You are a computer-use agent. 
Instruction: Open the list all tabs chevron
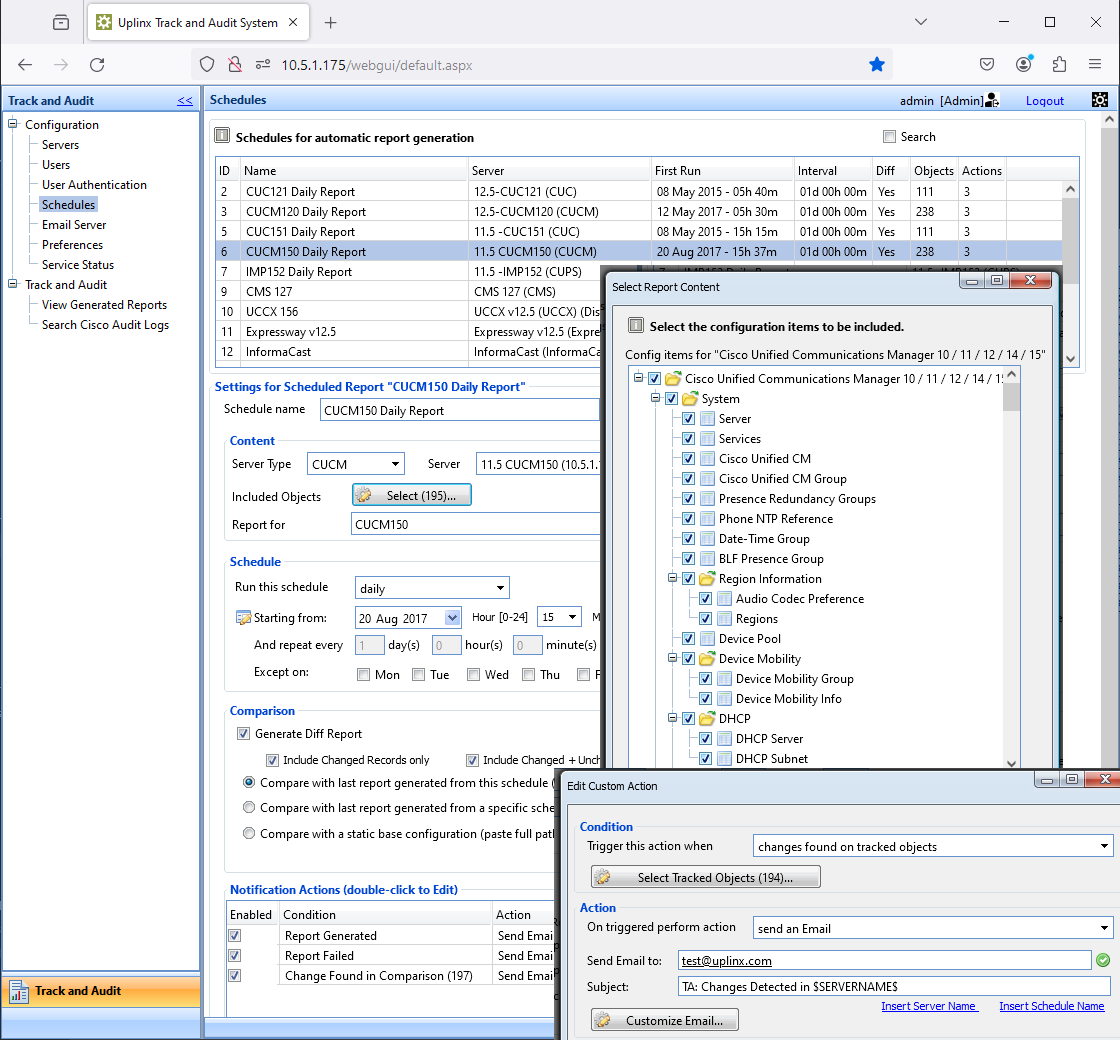tap(921, 22)
